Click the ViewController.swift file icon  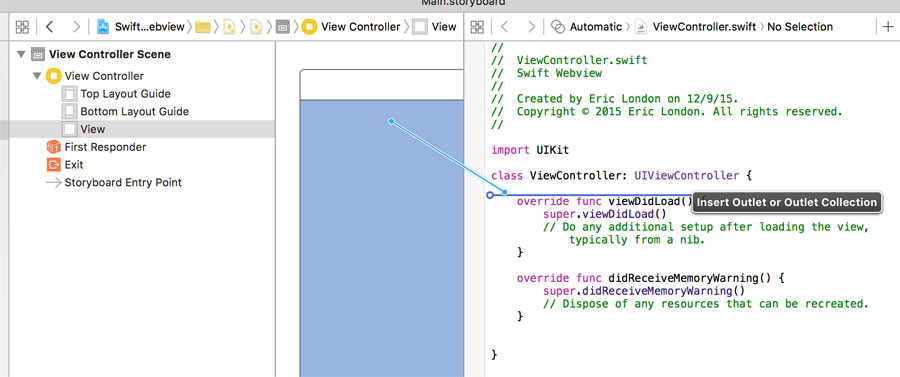point(641,26)
